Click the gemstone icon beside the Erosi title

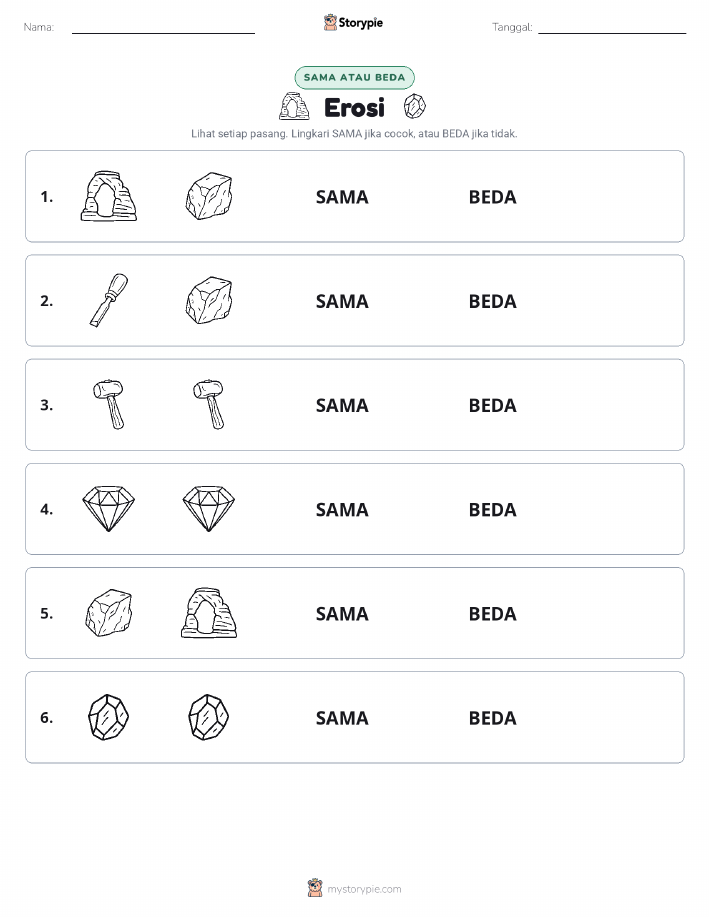click(x=415, y=106)
